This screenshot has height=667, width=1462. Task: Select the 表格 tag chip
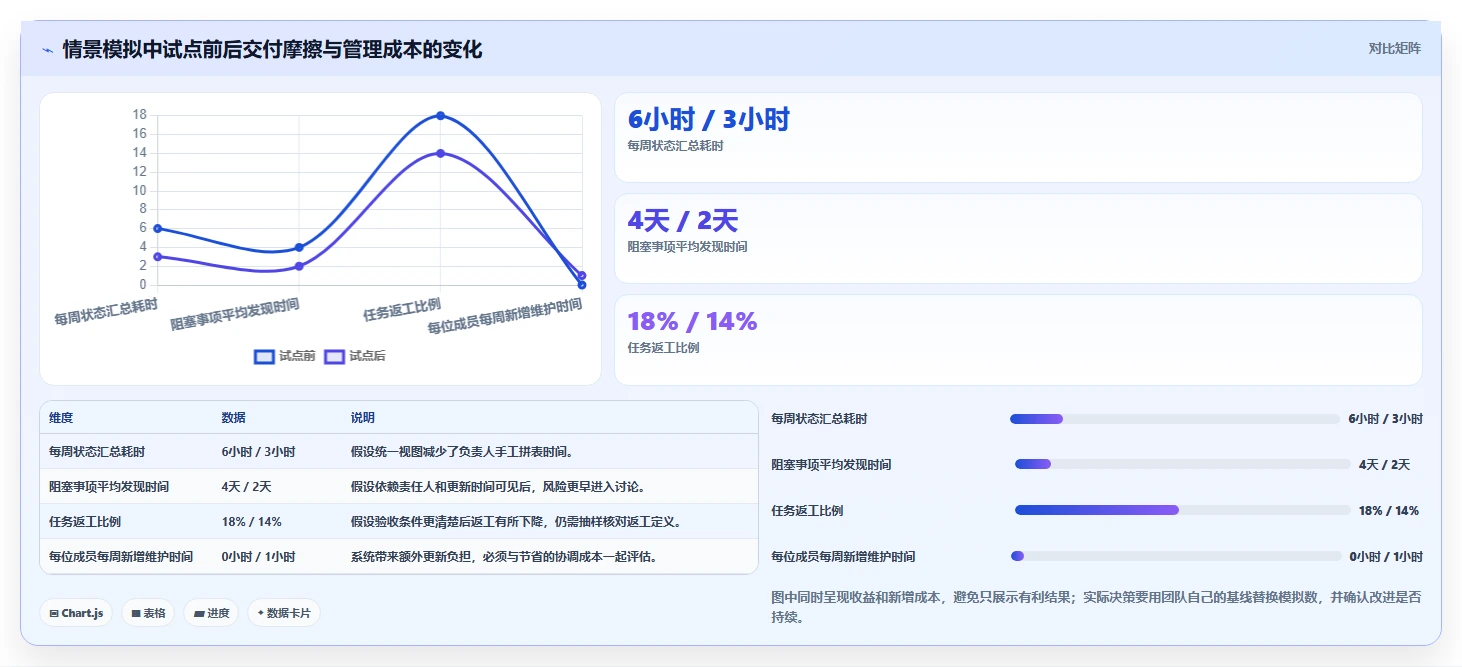148,613
